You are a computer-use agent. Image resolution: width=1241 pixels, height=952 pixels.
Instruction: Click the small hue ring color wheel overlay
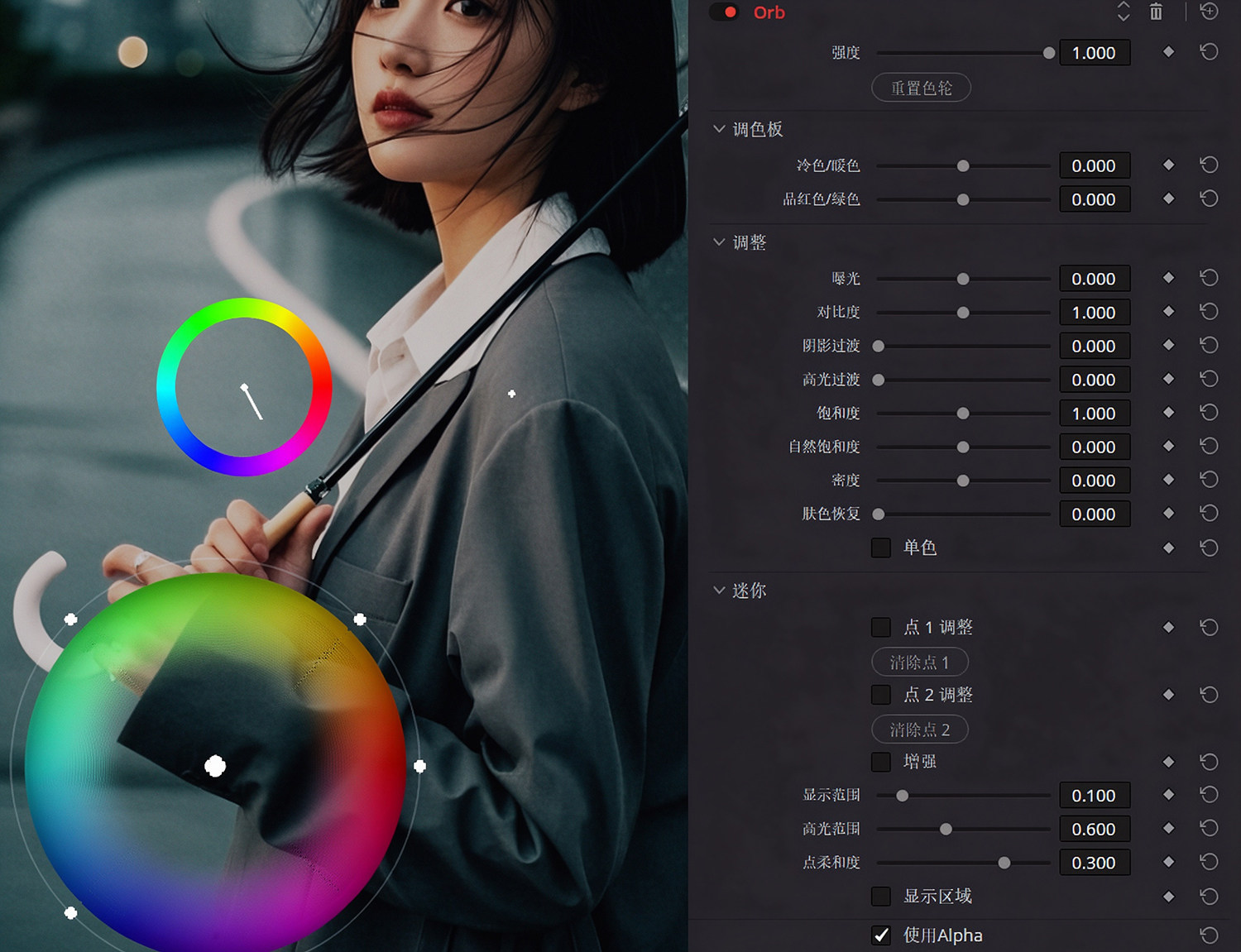(244, 387)
